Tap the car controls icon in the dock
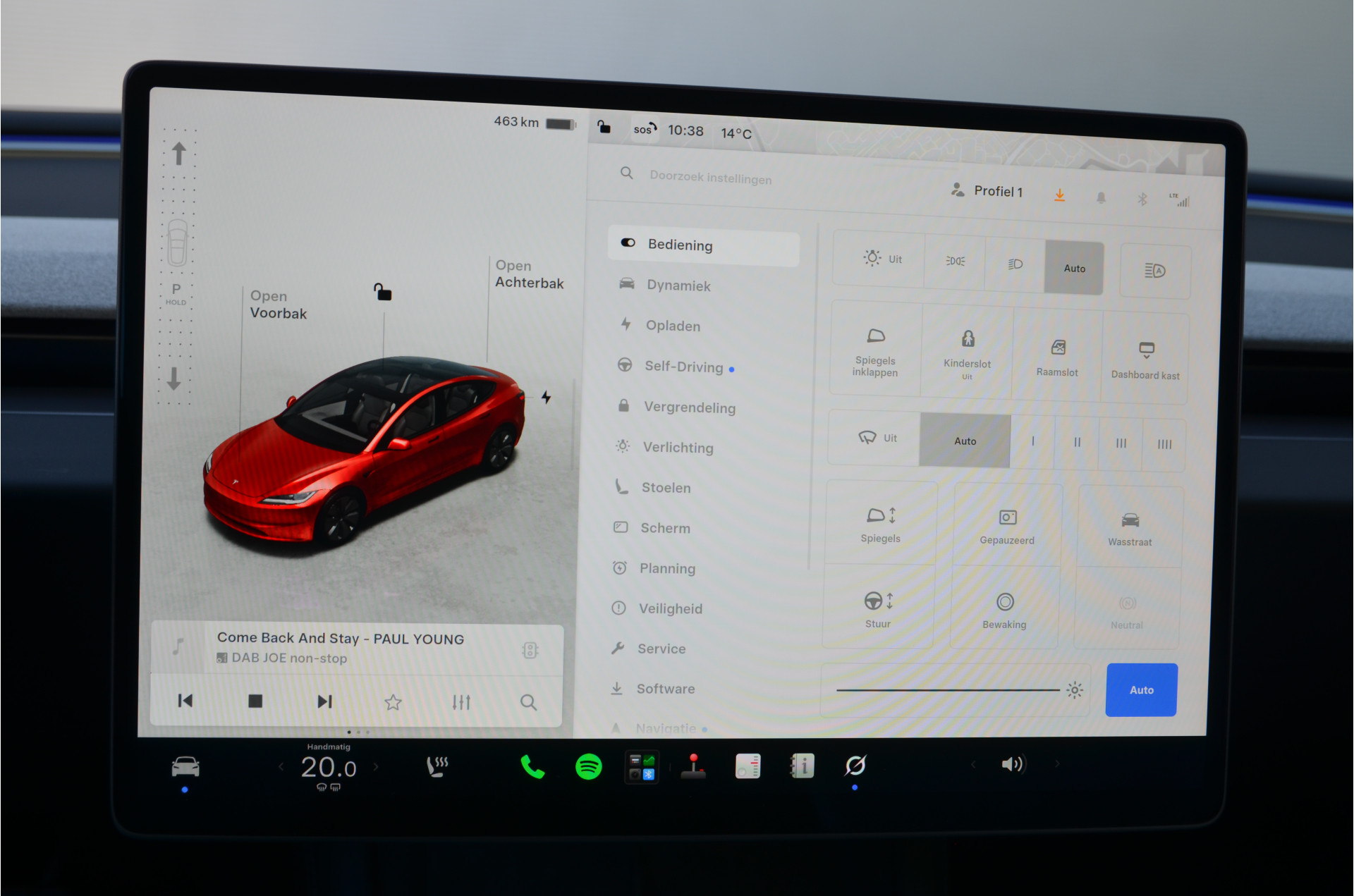The height and width of the screenshot is (896, 1354). coord(185,766)
